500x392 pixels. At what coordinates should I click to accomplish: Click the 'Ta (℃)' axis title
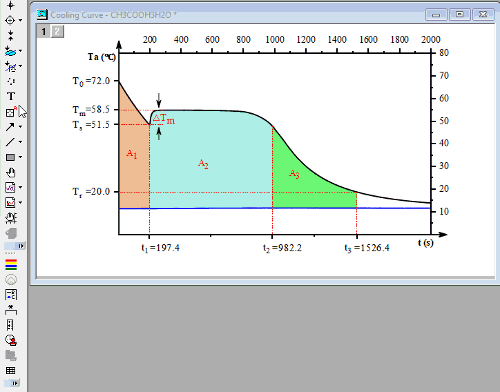(102, 57)
